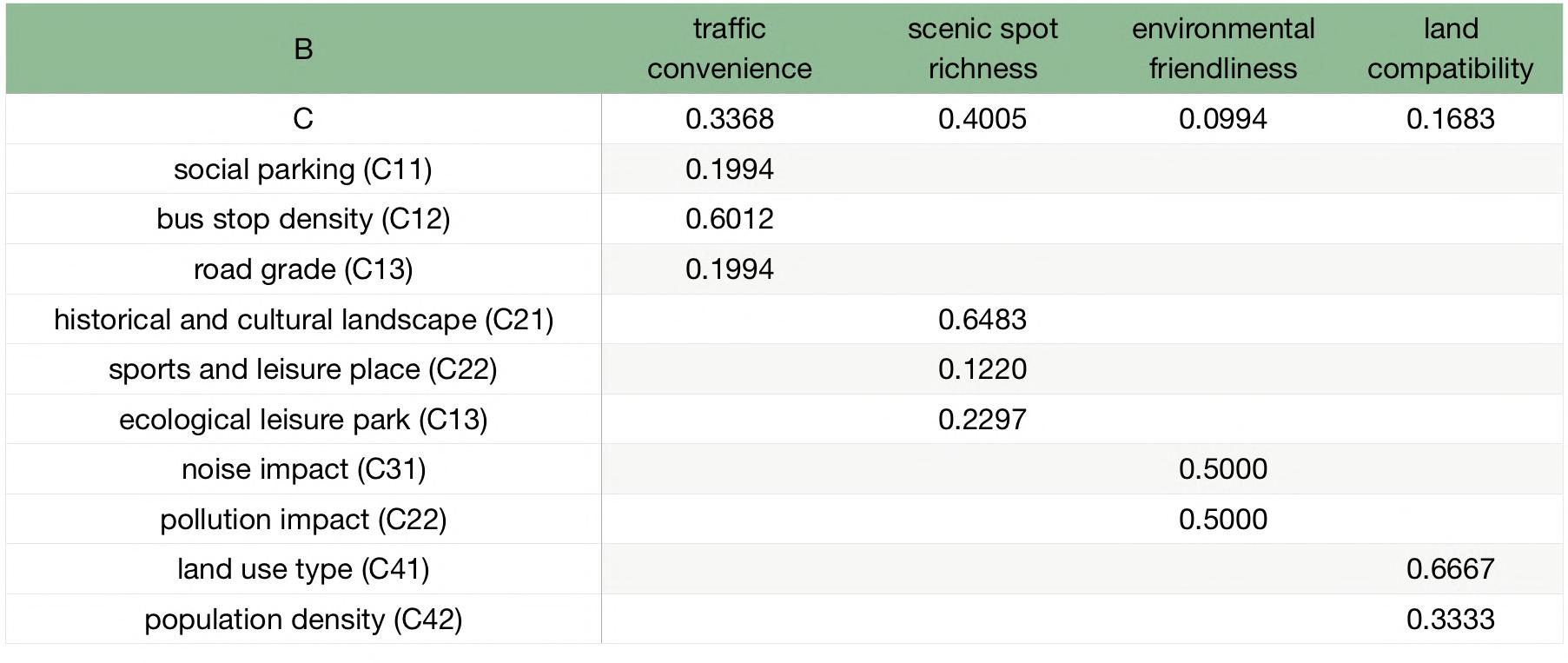This screenshot has height=663, width=1568.
Task: Select ecological leisure park (C13) cell
Action: pos(302,420)
